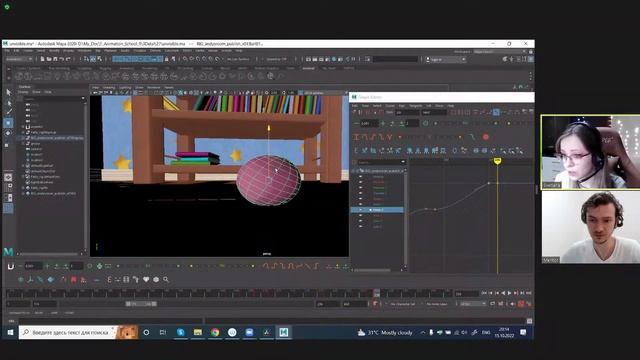Open the No Live Surface field
This screenshot has height=360, width=640.
(x=238, y=59)
